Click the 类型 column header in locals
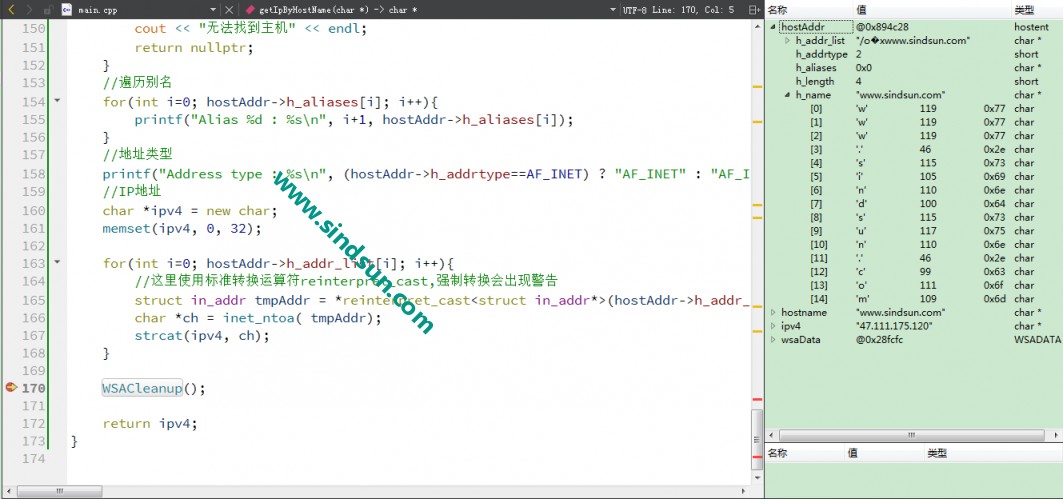This screenshot has height=499, width=1063. pyautogui.click(x=1024, y=9)
